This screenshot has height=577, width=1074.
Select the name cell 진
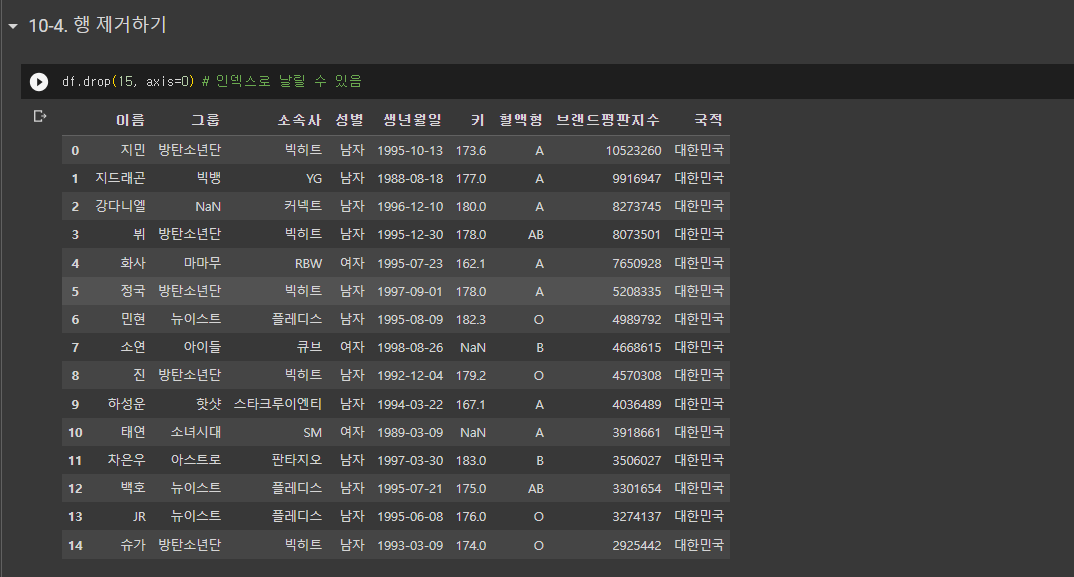click(x=139, y=376)
